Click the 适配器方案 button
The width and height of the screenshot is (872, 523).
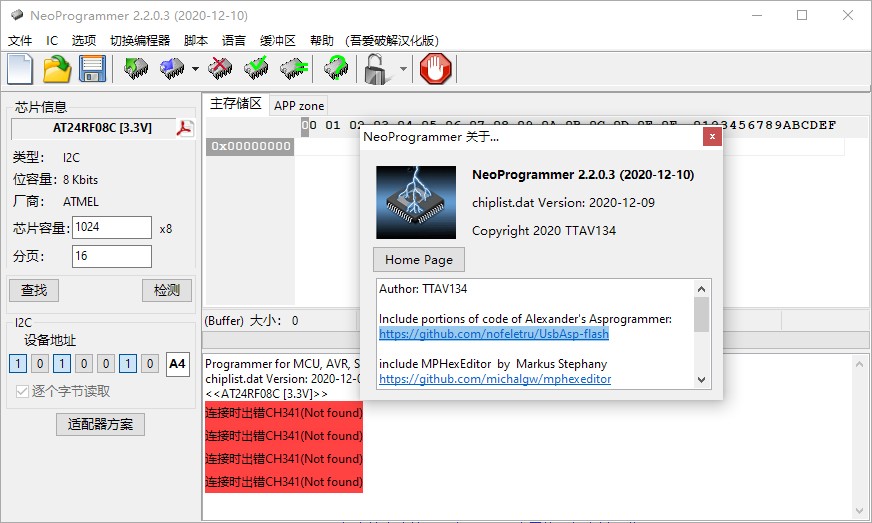(x=100, y=425)
